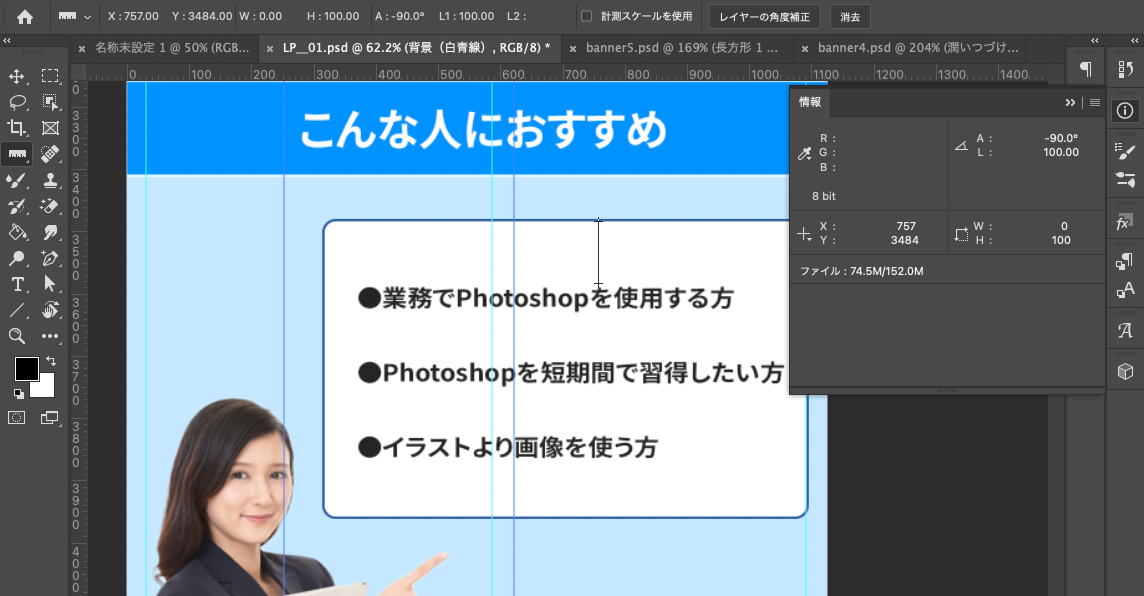Swap foreground and background colors
Viewport: 1144px width, 596px height.
[50, 361]
